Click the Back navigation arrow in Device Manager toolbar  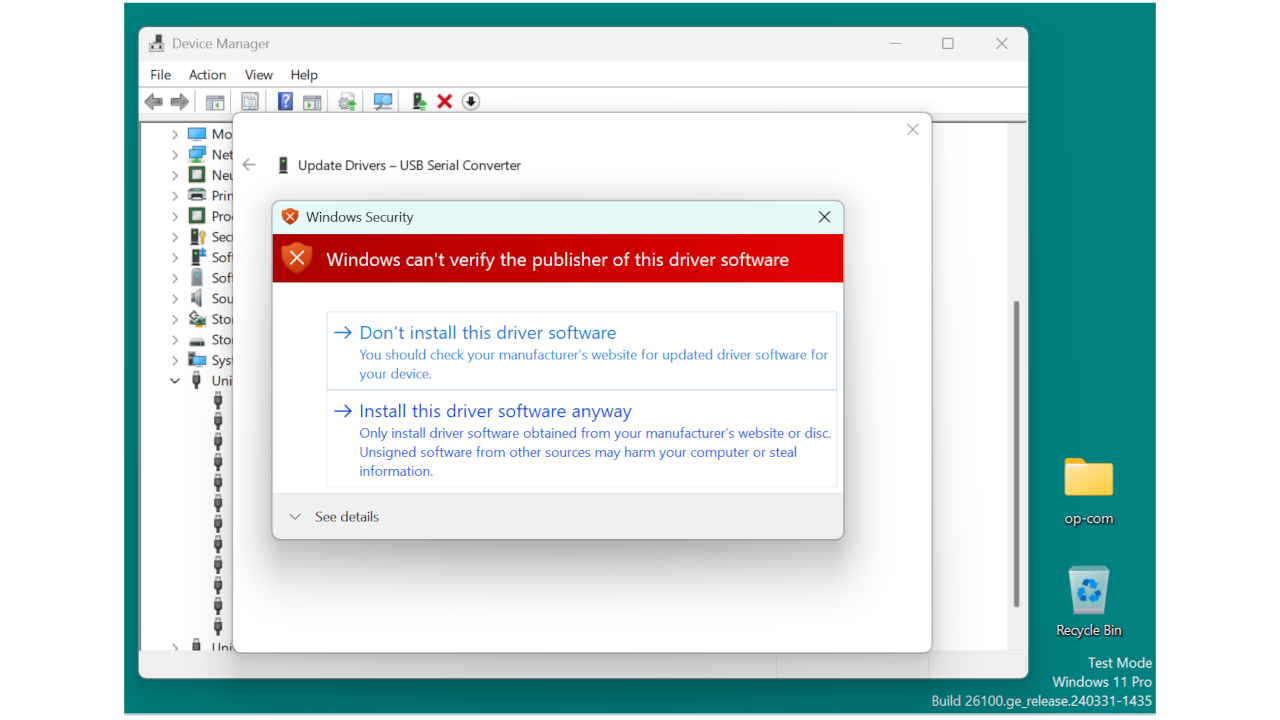coord(153,100)
